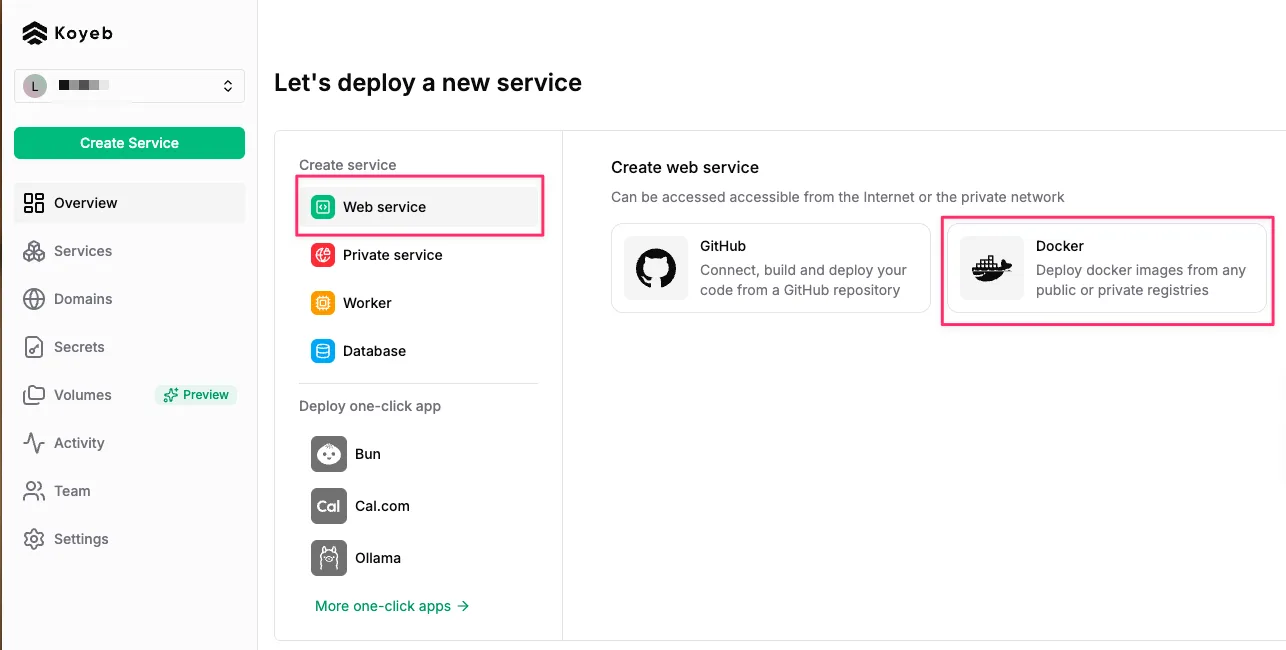Click the Koyeb logo icon

[x=34, y=33]
